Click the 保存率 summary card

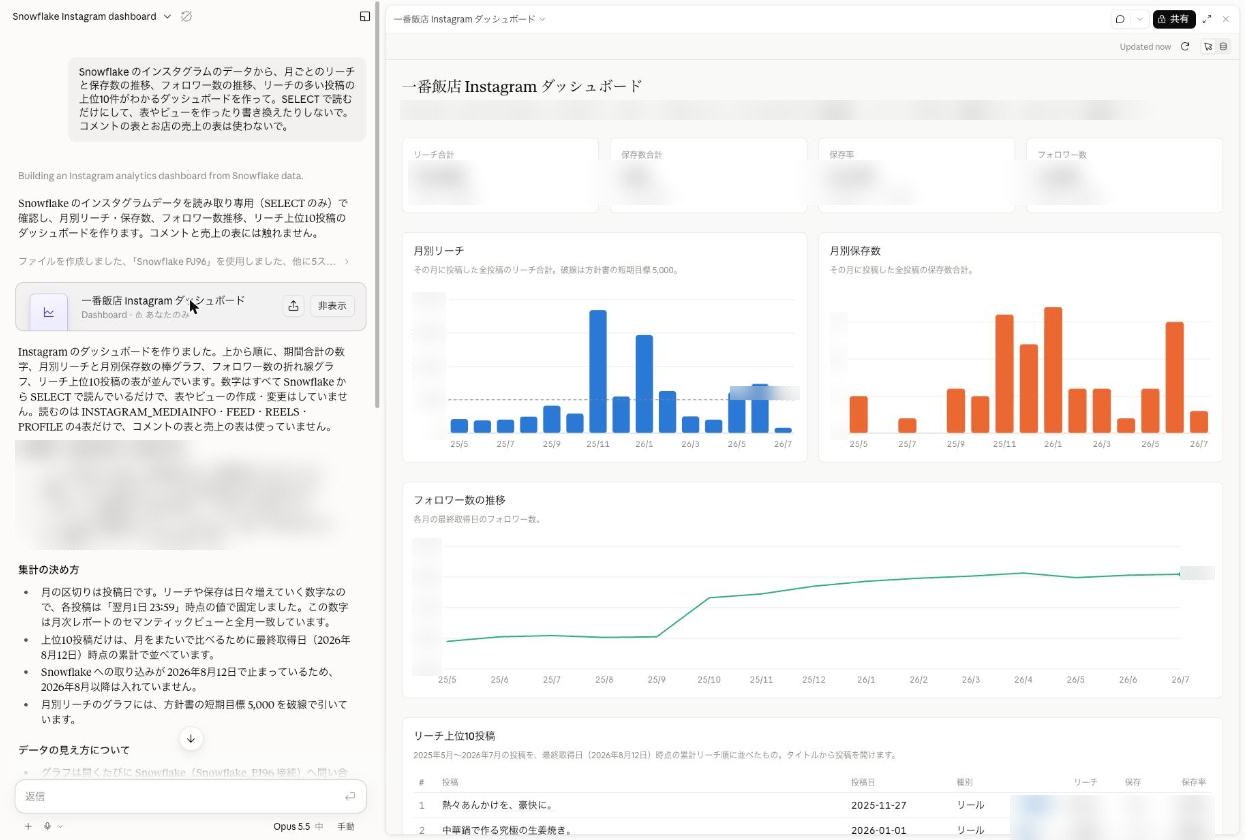[x=916, y=175]
